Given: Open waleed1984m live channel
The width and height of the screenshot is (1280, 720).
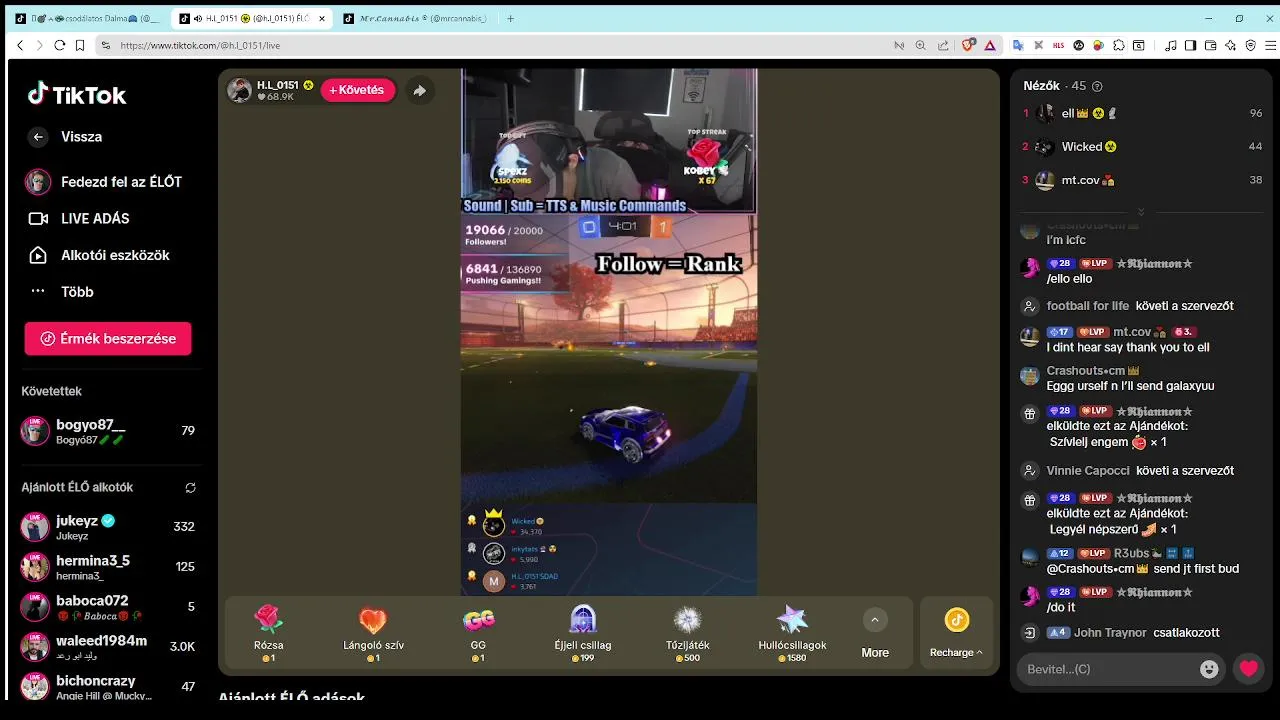Looking at the screenshot, I should [108, 647].
